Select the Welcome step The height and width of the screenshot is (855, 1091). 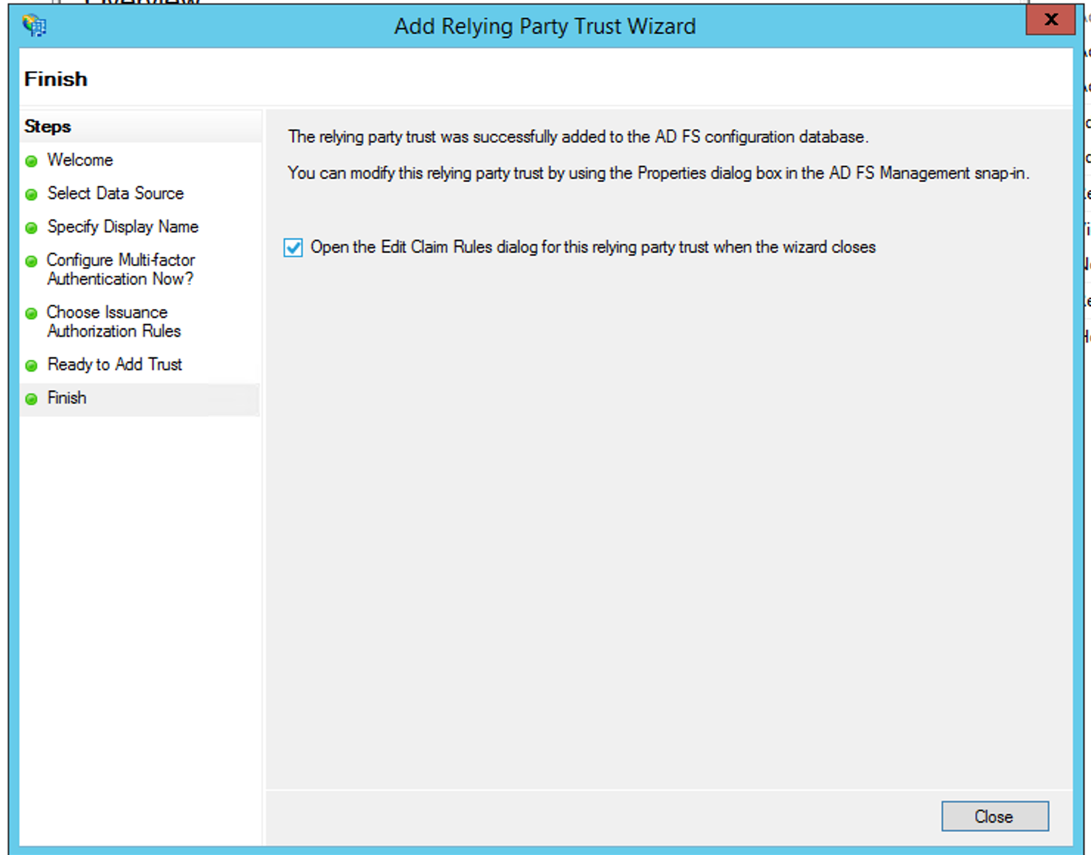point(80,160)
